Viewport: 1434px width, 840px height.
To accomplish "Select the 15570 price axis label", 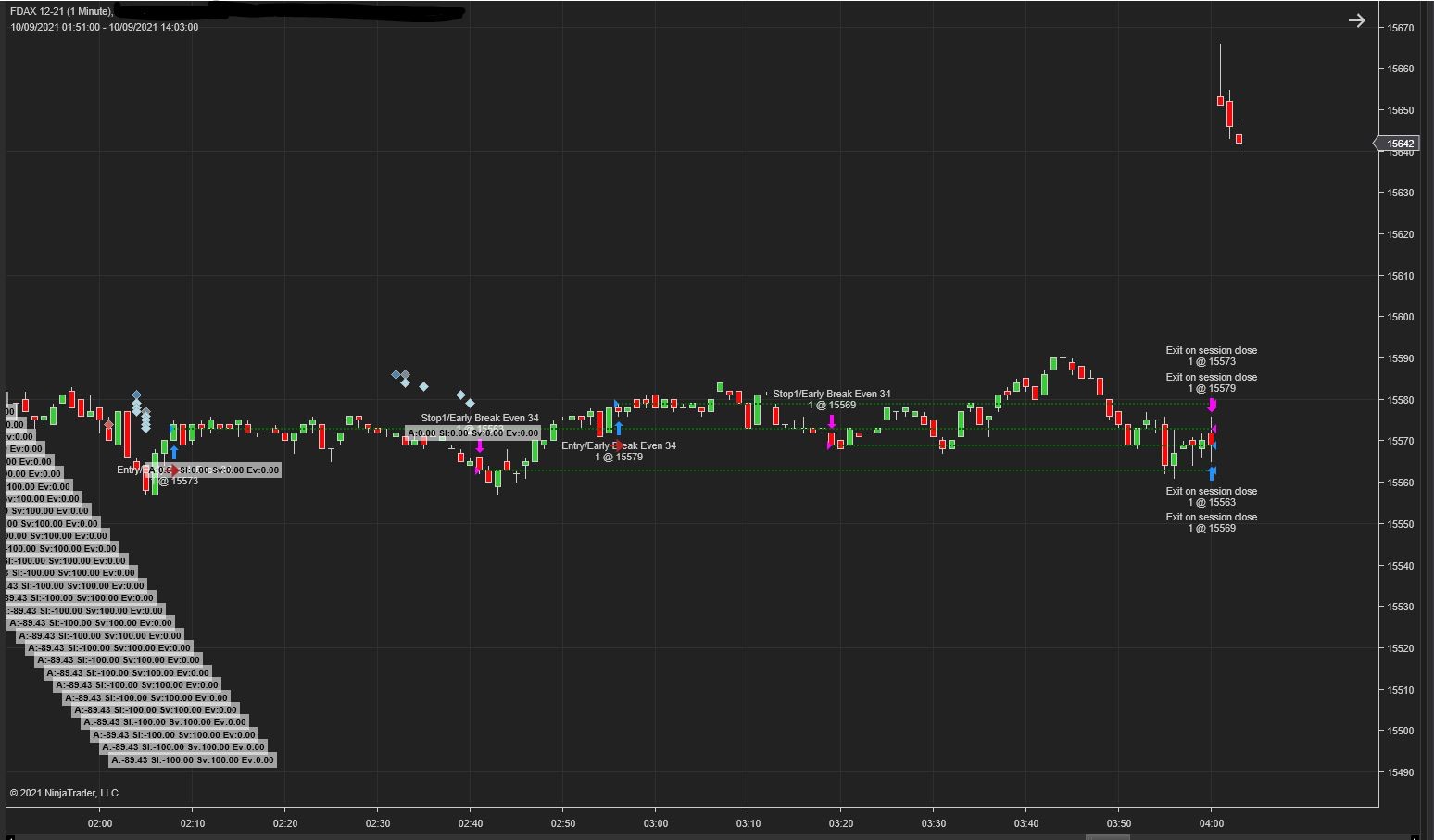I will coord(1401,441).
